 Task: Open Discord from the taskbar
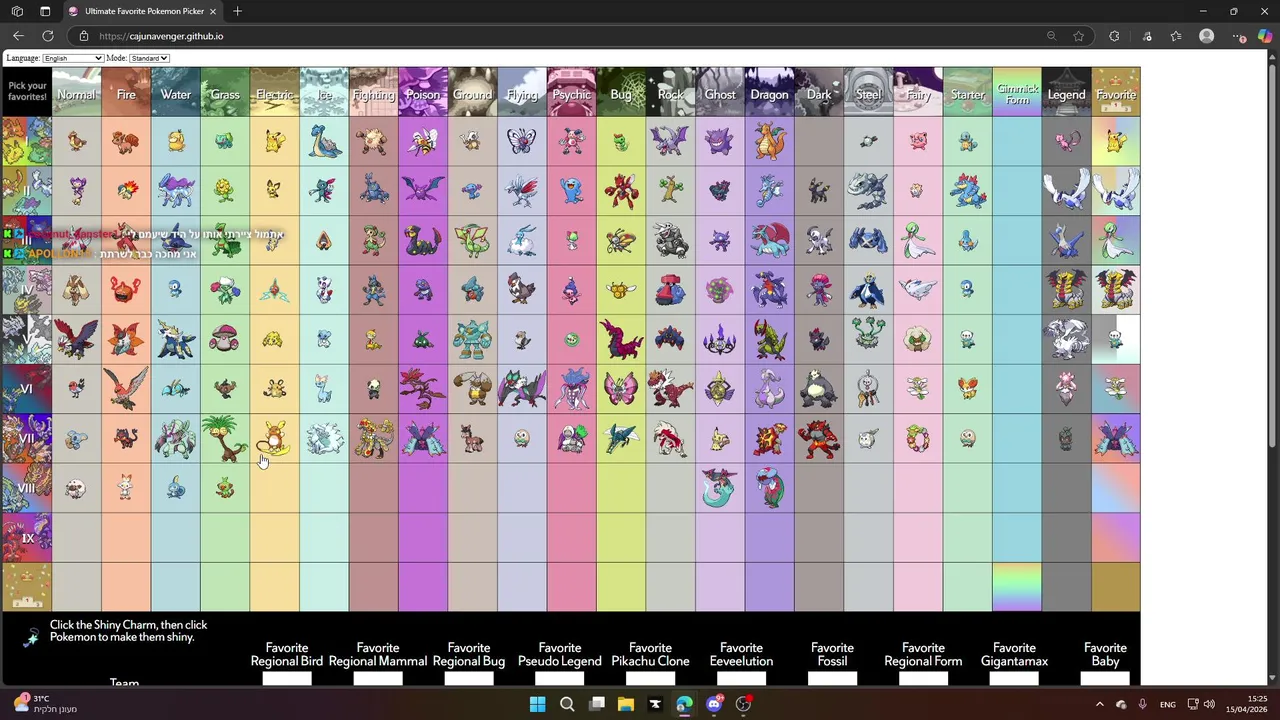714,704
